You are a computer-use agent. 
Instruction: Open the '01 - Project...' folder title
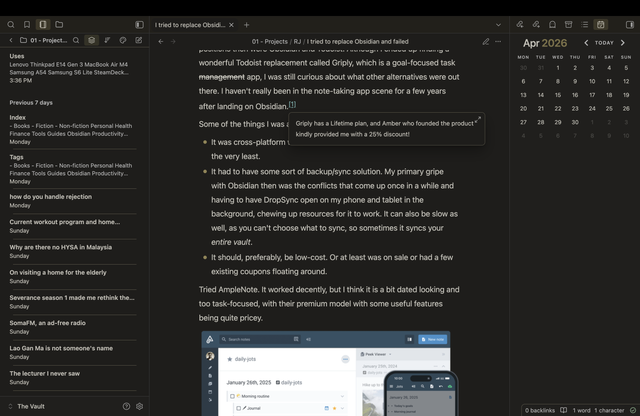tap(44, 40)
